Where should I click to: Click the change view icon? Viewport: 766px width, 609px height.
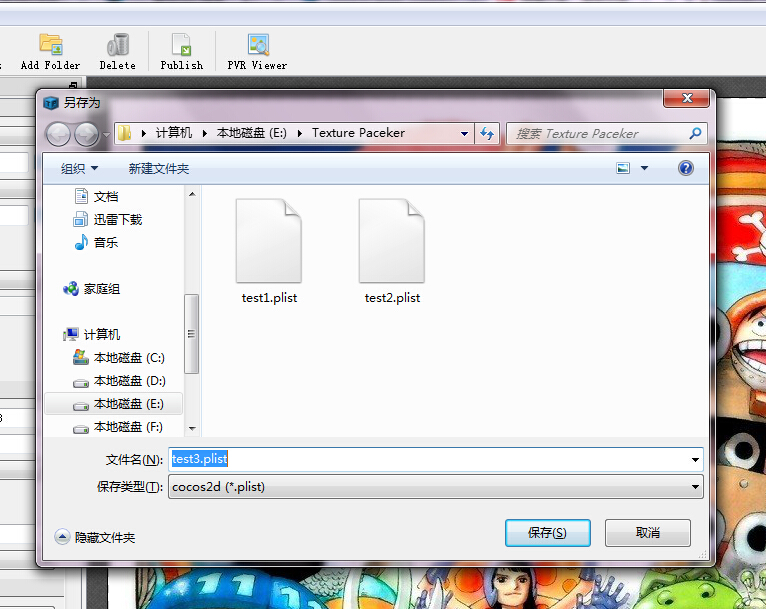(x=623, y=168)
